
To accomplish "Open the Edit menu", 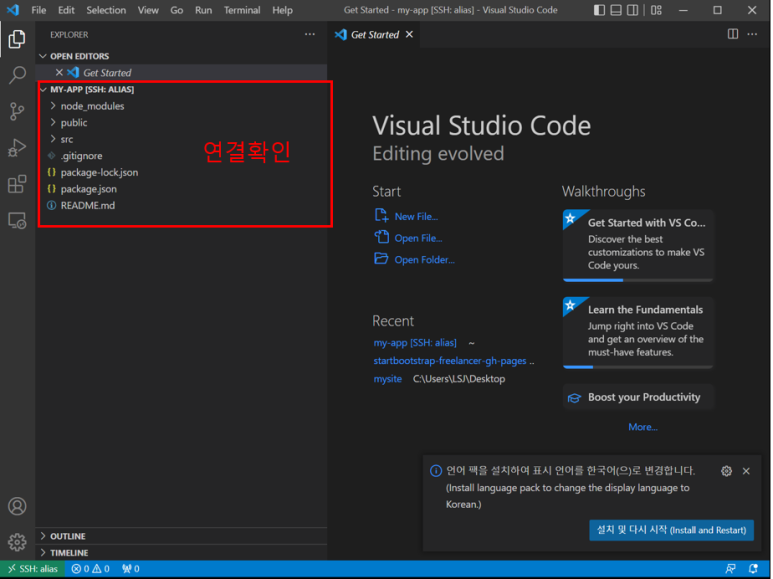I will pyautogui.click(x=66, y=10).
